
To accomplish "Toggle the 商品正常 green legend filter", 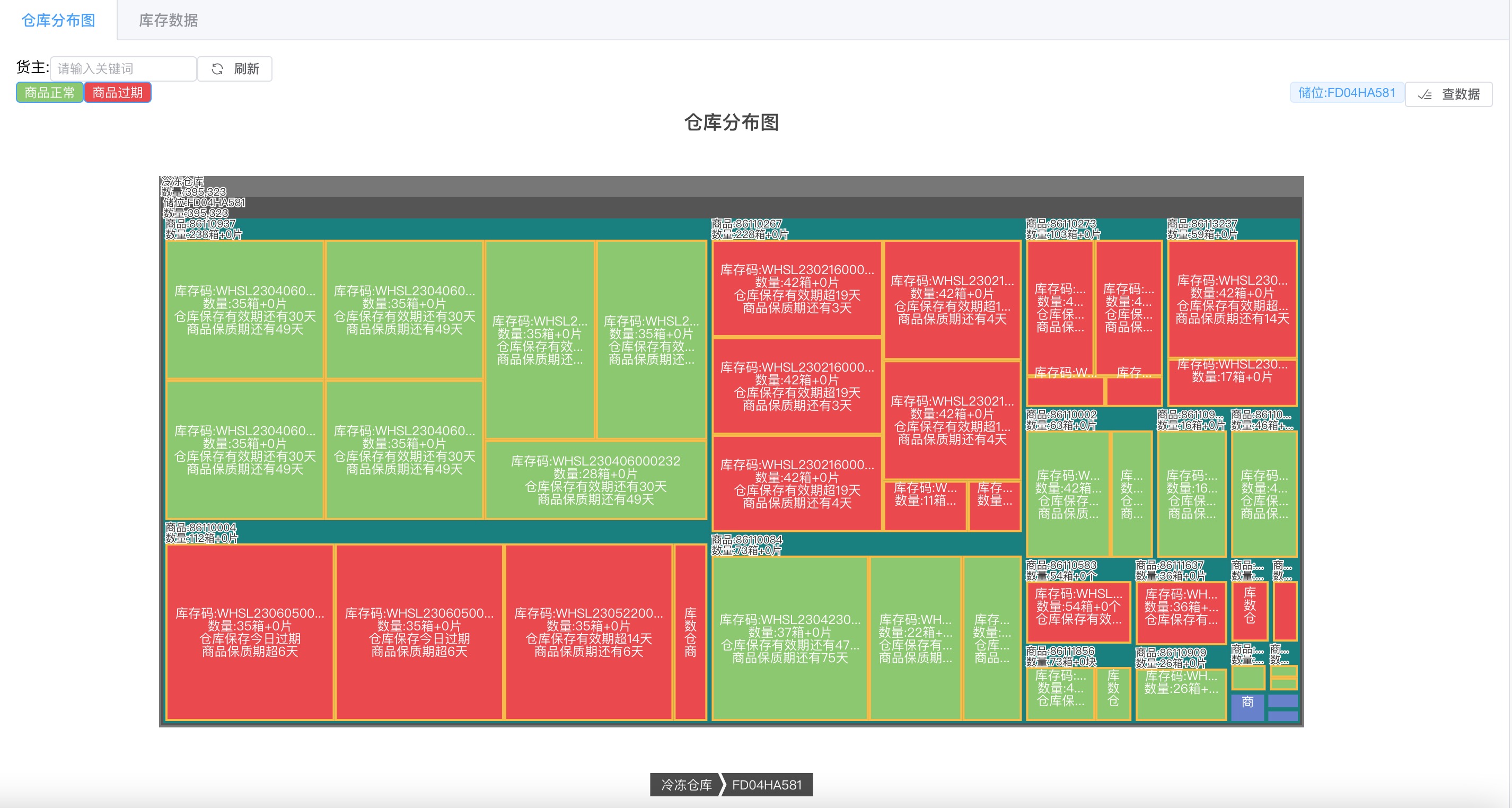I will (x=49, y=93).
